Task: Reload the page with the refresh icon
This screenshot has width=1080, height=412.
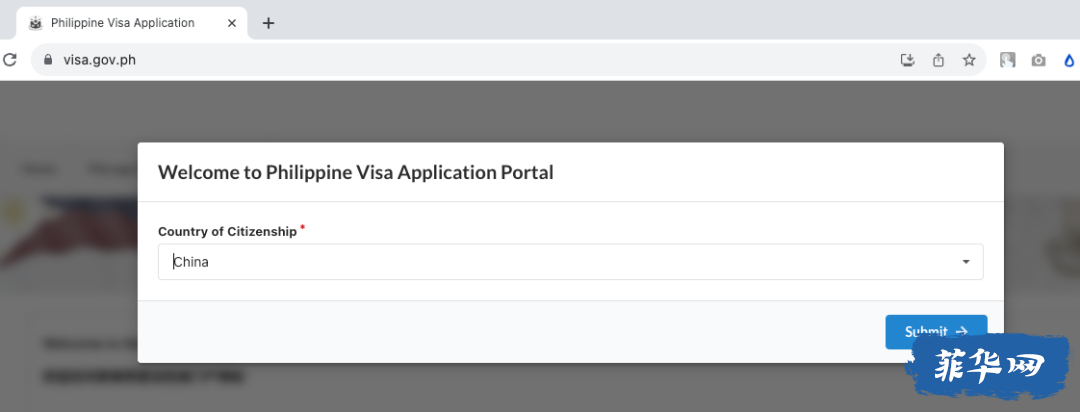Action: 9,60
